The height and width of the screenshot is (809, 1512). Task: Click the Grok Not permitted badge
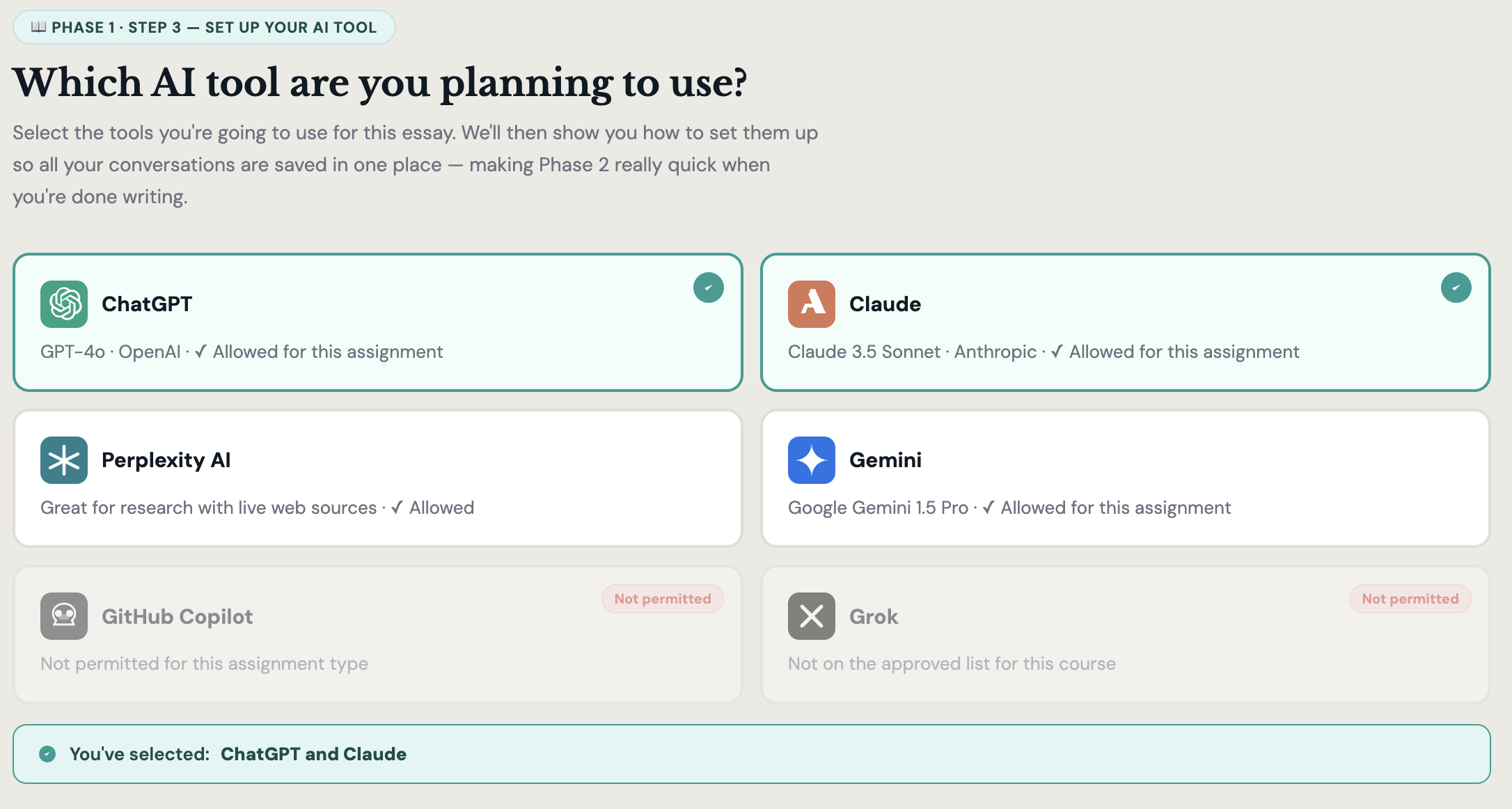pyautogui.click(x=1410, y=599)
